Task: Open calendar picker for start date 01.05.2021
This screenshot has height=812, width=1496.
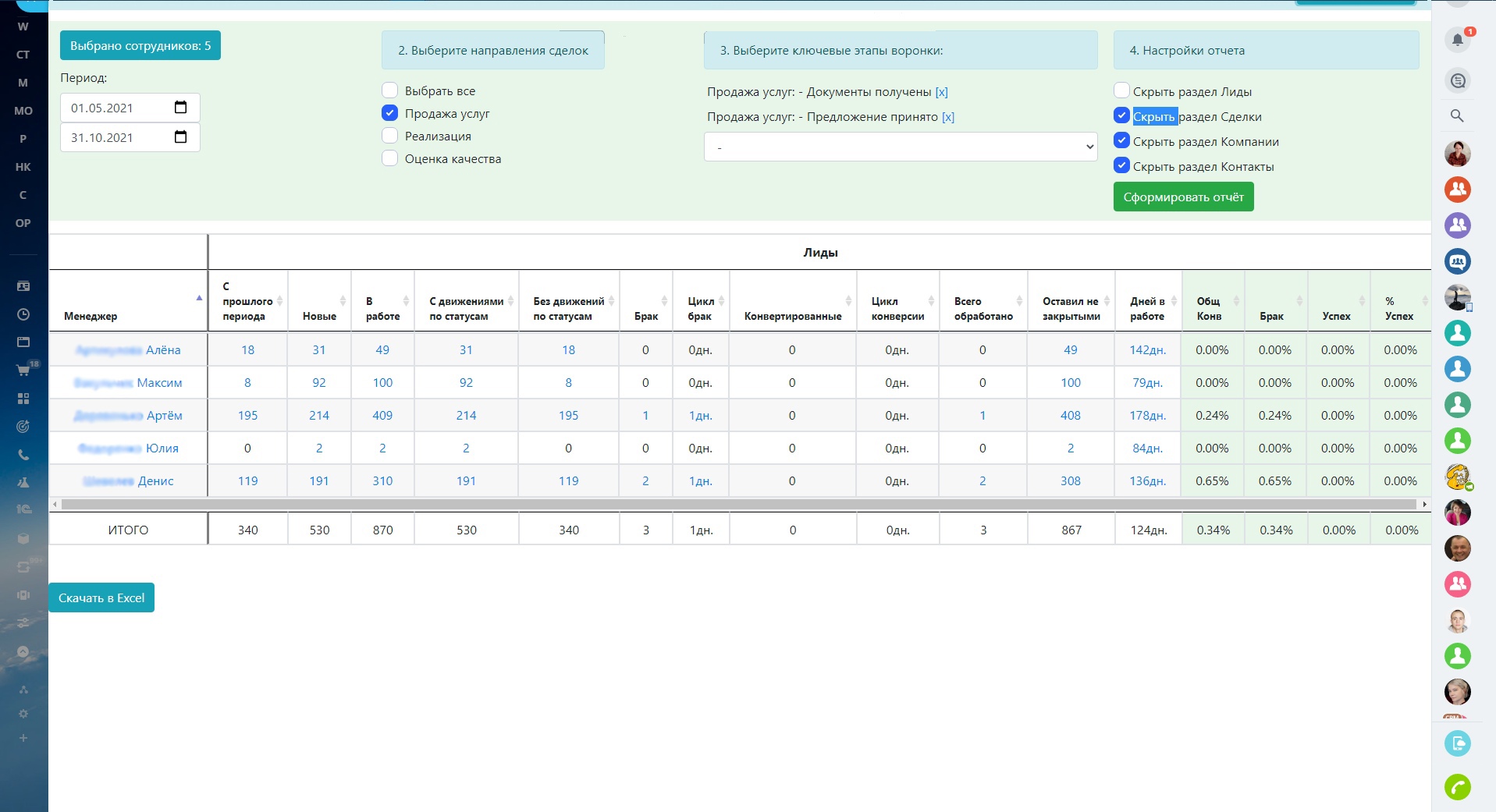Action: 181,108
